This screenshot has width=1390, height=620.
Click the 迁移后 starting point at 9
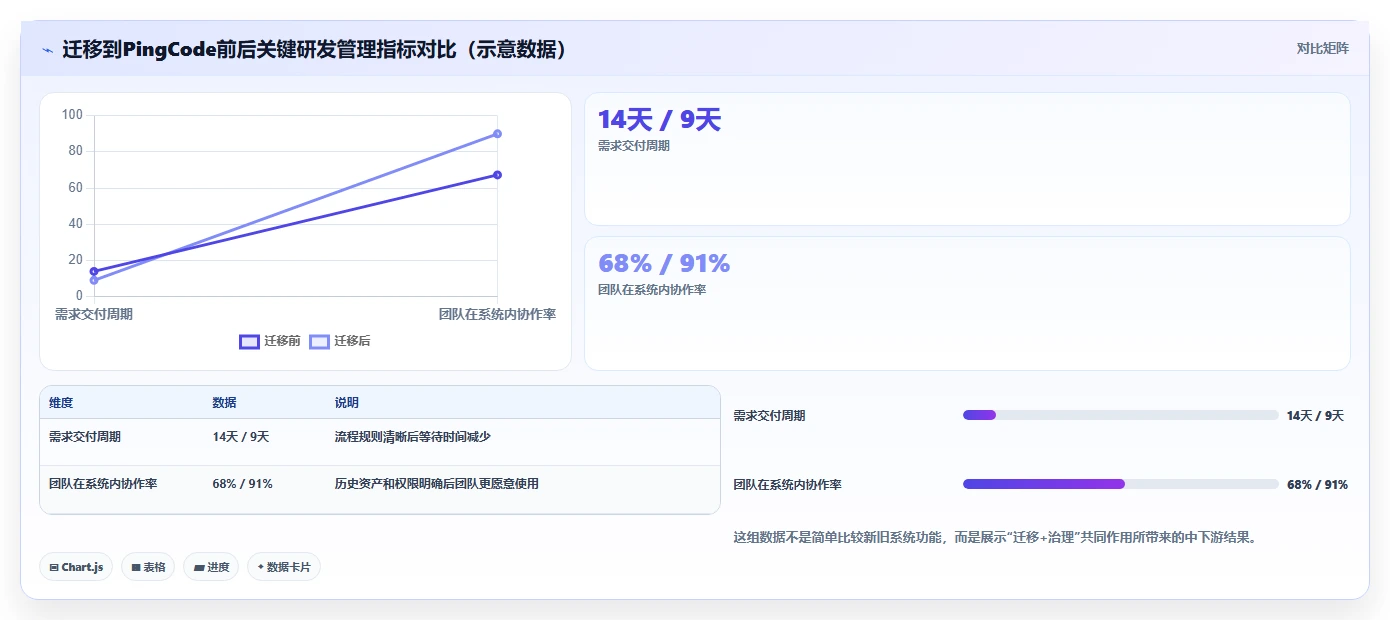click(94, 280)
